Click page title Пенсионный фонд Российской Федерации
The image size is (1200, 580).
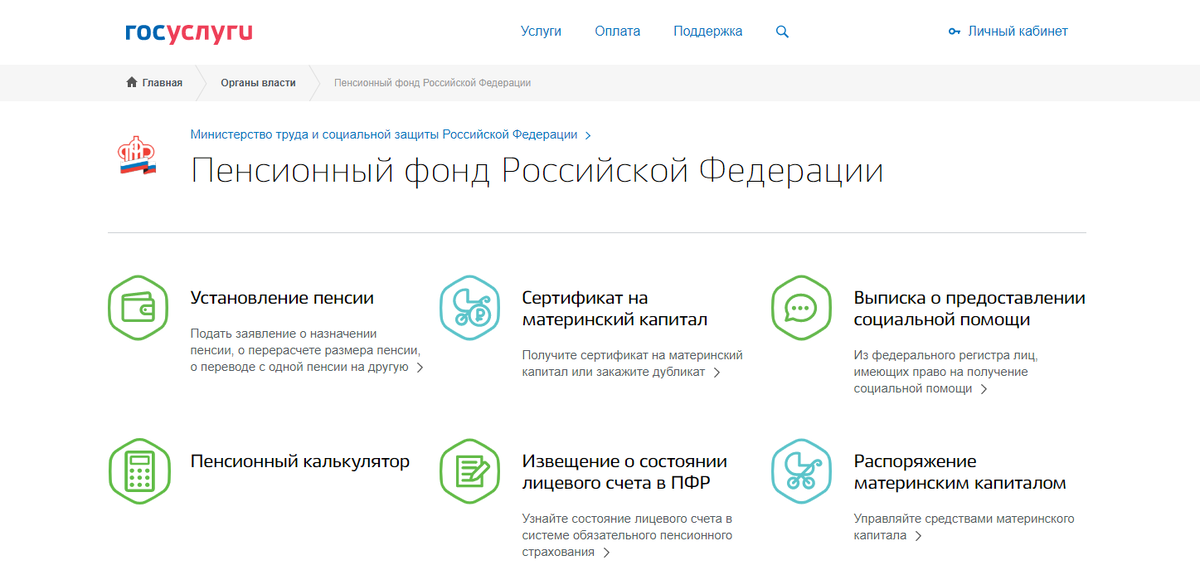click(537, 171)
